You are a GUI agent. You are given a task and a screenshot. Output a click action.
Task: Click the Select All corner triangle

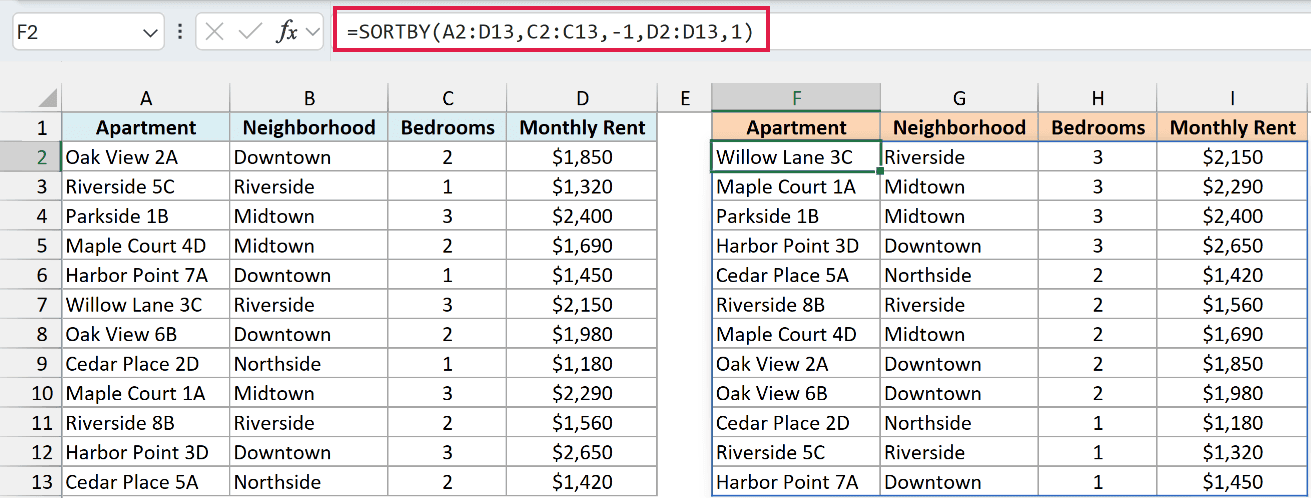coord(47,98)
